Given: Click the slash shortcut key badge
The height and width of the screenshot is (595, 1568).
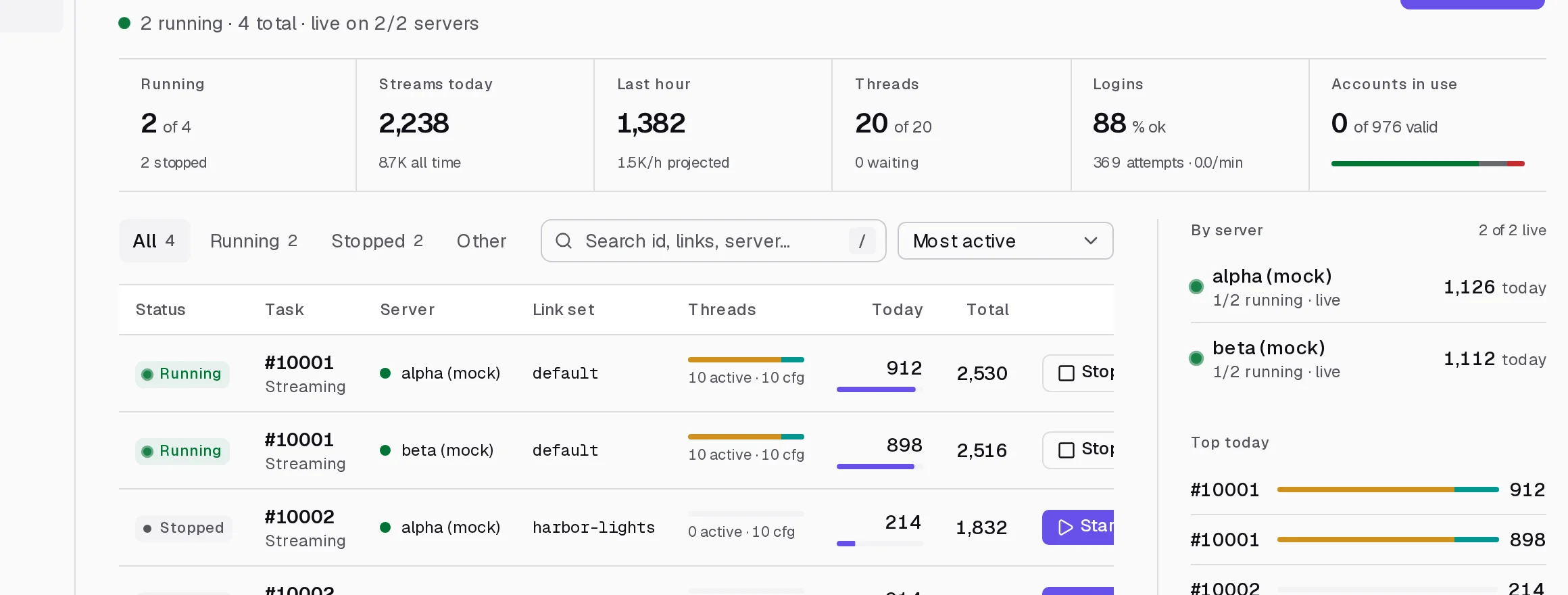Looking at the screenshot, I should click(x=862, y=241).
